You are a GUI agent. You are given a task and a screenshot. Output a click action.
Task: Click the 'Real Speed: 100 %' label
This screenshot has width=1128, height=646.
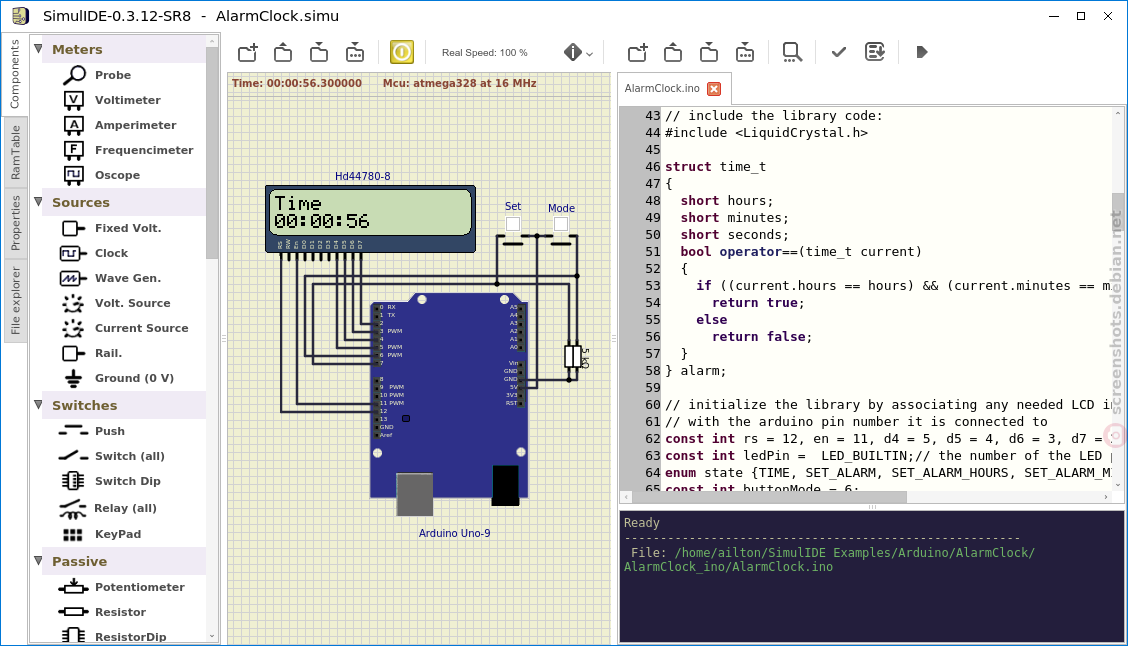click(x=484, y=53)
